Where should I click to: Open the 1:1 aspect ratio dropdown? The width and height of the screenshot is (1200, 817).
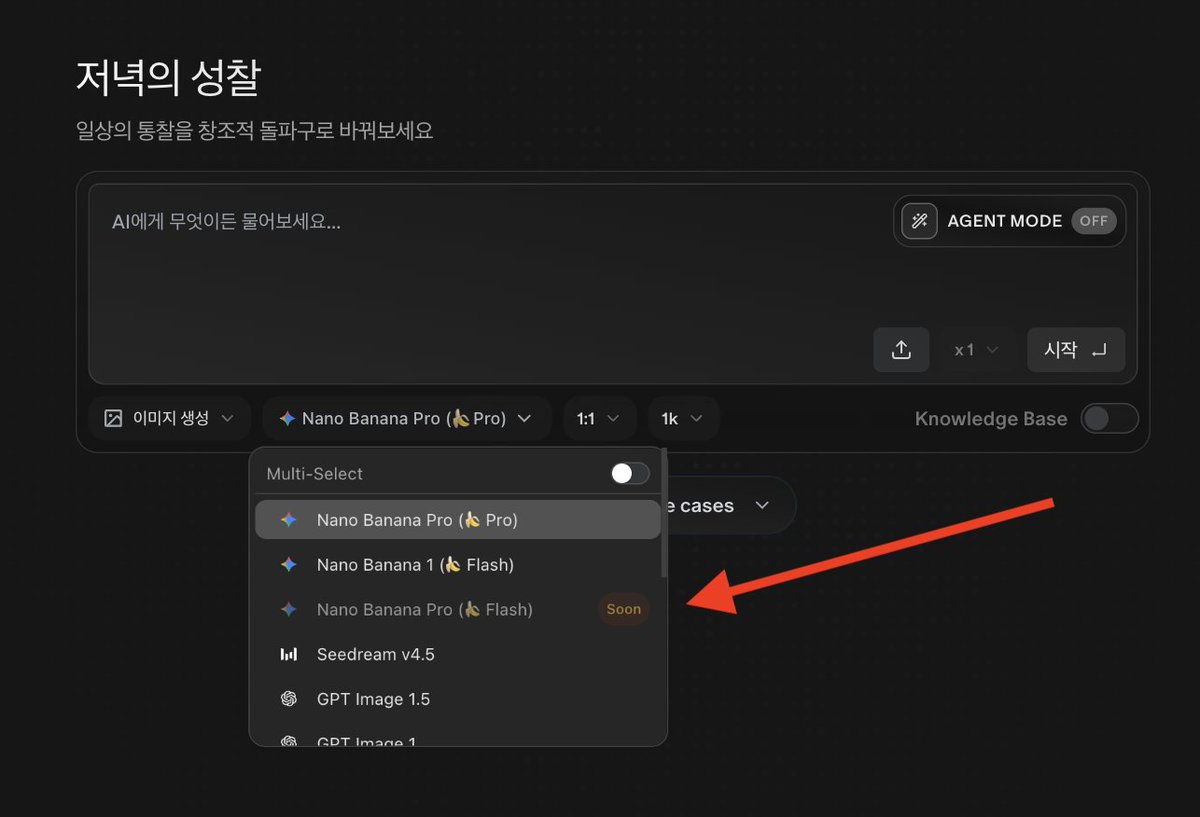599,418
